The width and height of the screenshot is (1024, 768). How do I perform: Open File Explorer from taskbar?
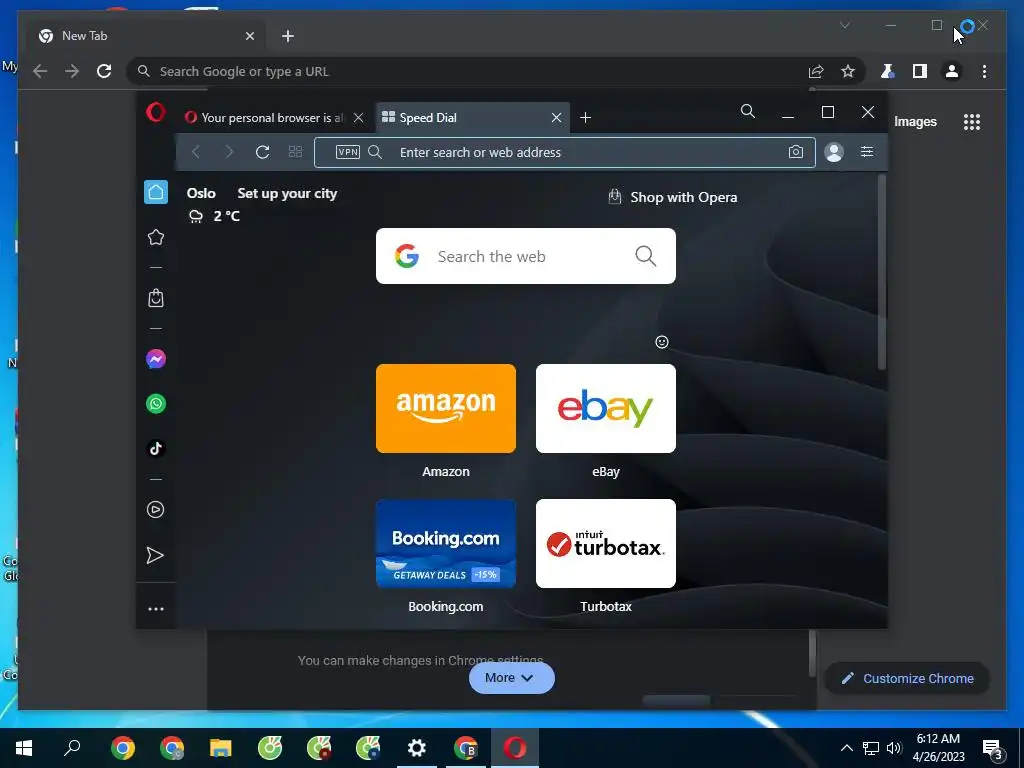pyautogui.click(x=221, y=748)
